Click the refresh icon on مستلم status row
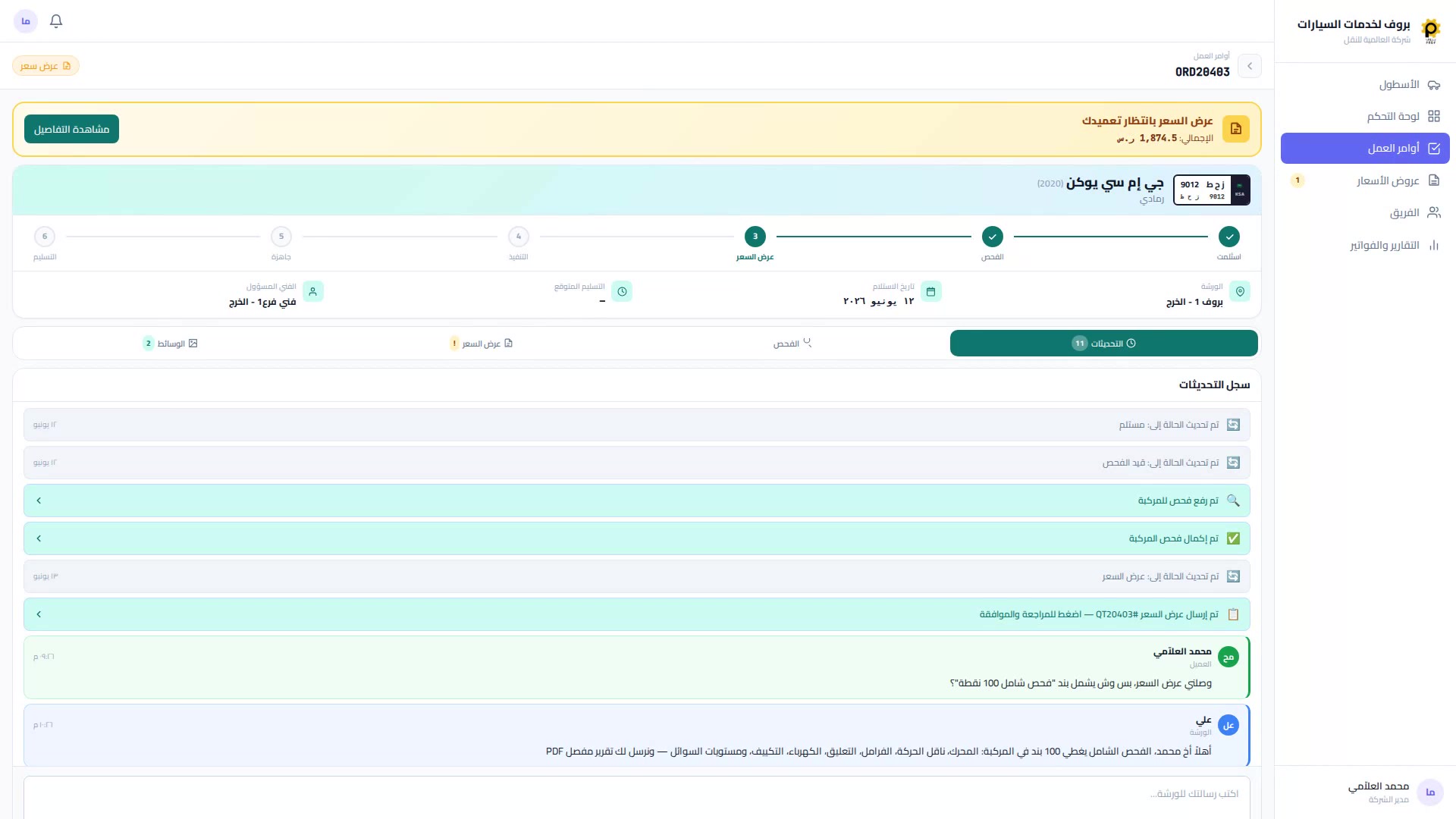1456x819 pixels. coord(1233,425)
